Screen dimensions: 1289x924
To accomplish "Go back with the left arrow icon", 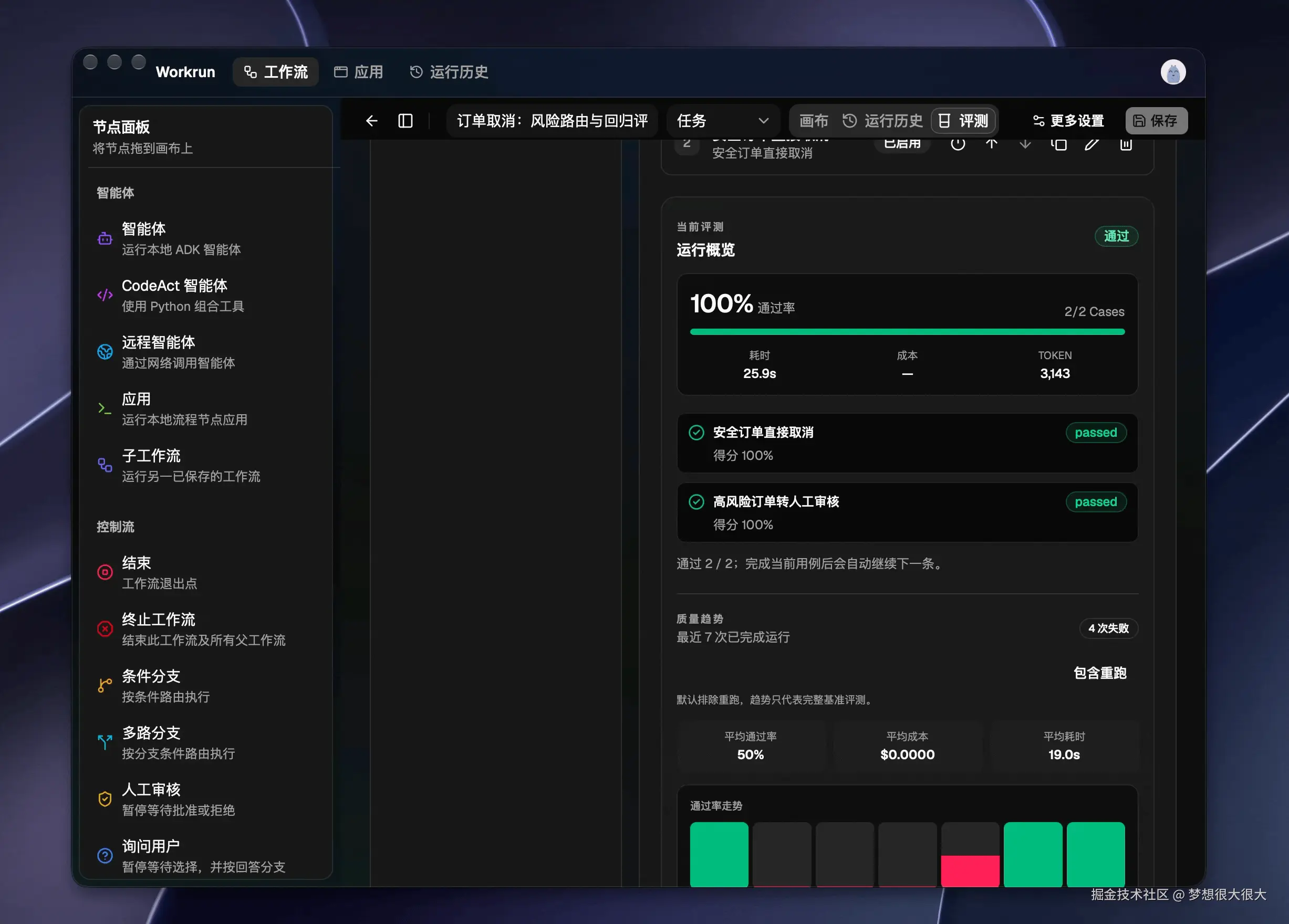I will click(x=372, y=121).
